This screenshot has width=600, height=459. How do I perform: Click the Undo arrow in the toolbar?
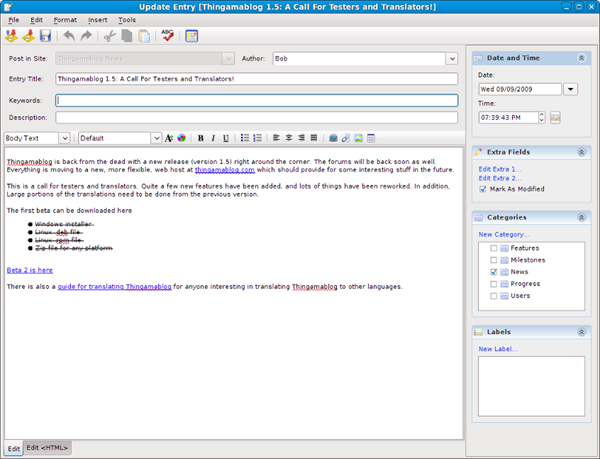[69, 36]
